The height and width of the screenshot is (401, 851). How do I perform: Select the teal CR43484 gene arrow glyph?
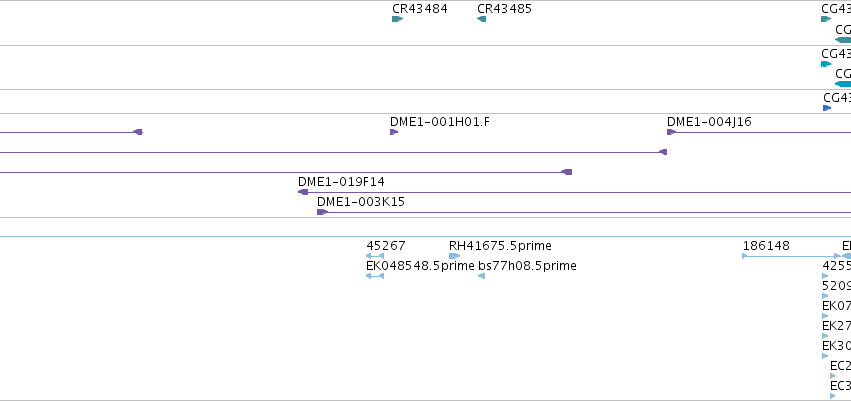397,19
